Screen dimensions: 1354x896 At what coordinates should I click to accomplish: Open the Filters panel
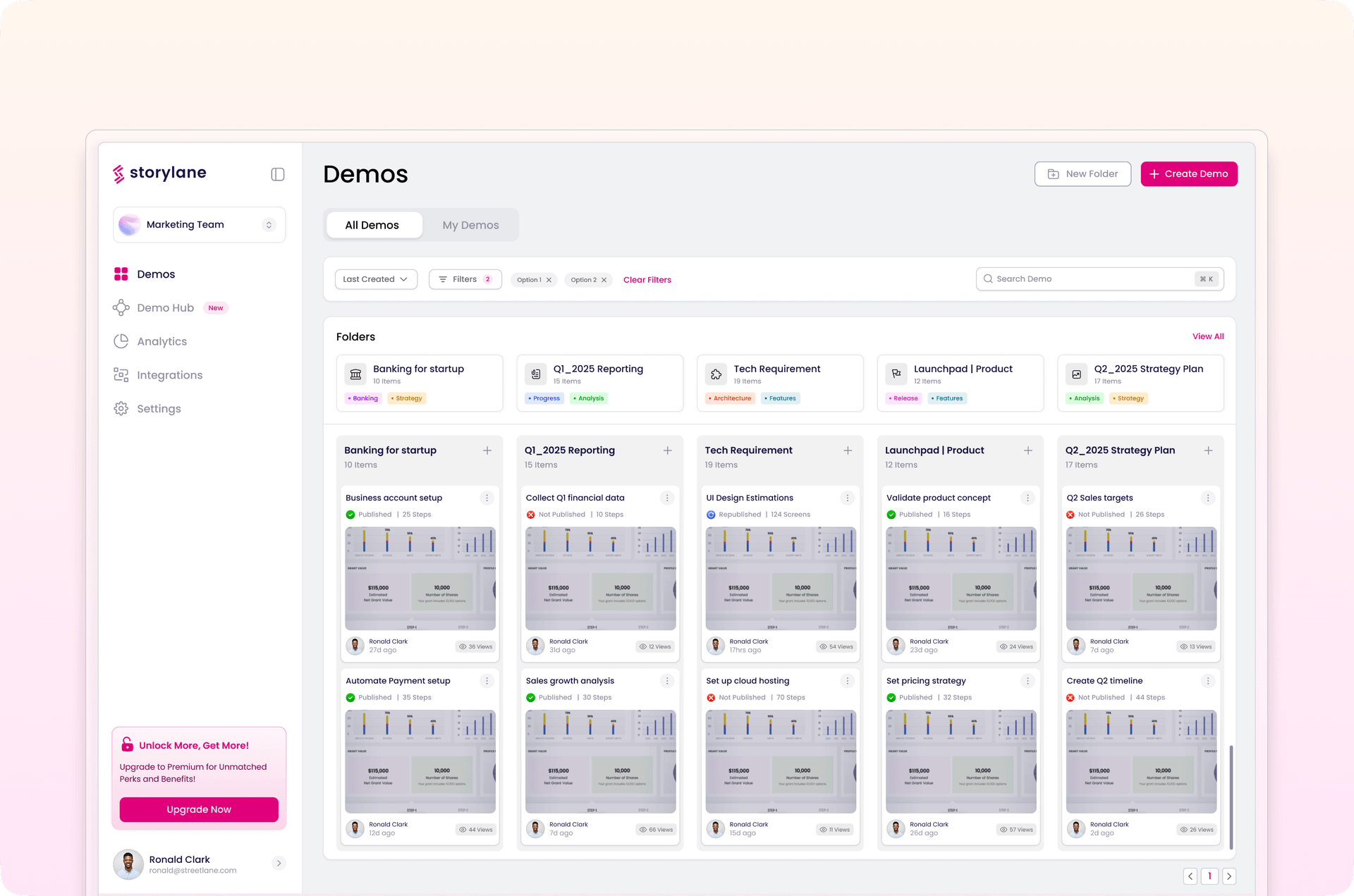pyautogui.click(x=465, y=278)
